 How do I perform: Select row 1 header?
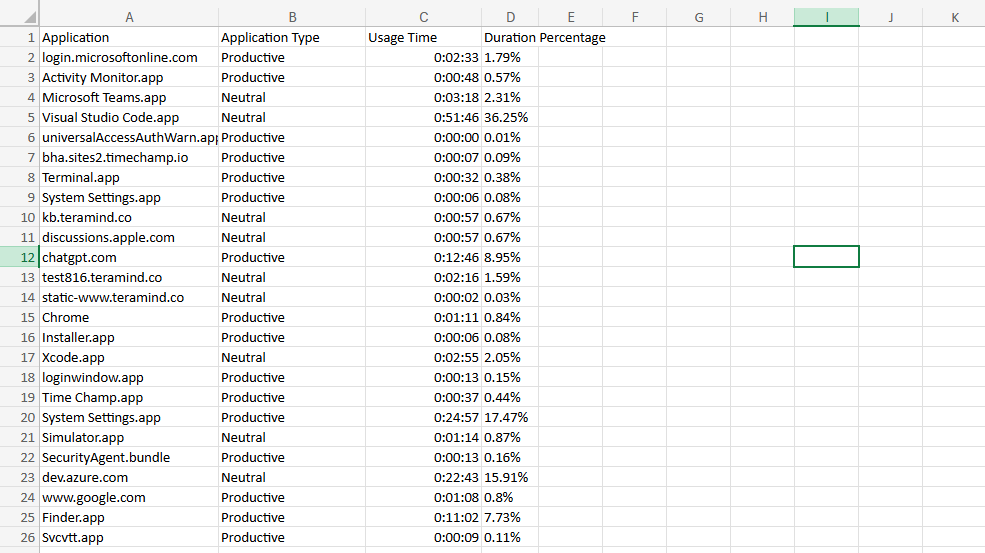pos(19,37)
